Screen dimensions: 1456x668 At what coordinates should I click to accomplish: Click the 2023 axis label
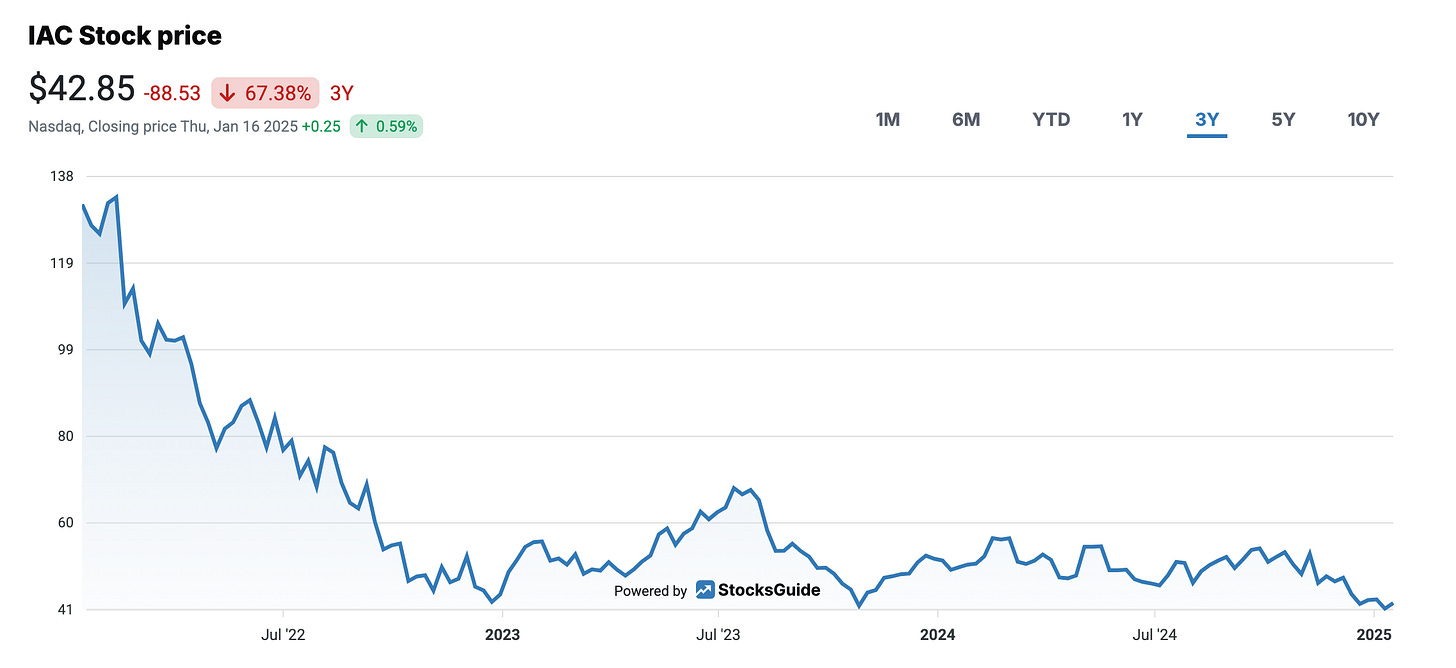pyautogui.click(x=502, y=634)
